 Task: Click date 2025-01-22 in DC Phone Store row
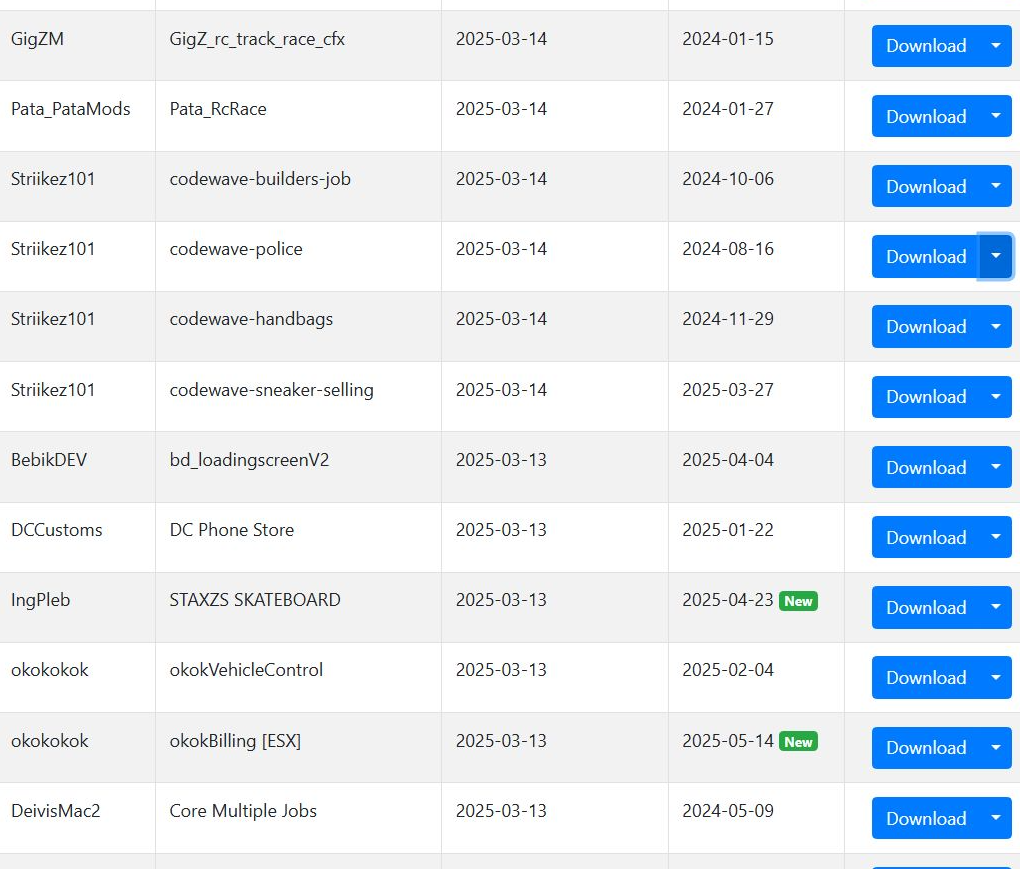tap(728, 530)
